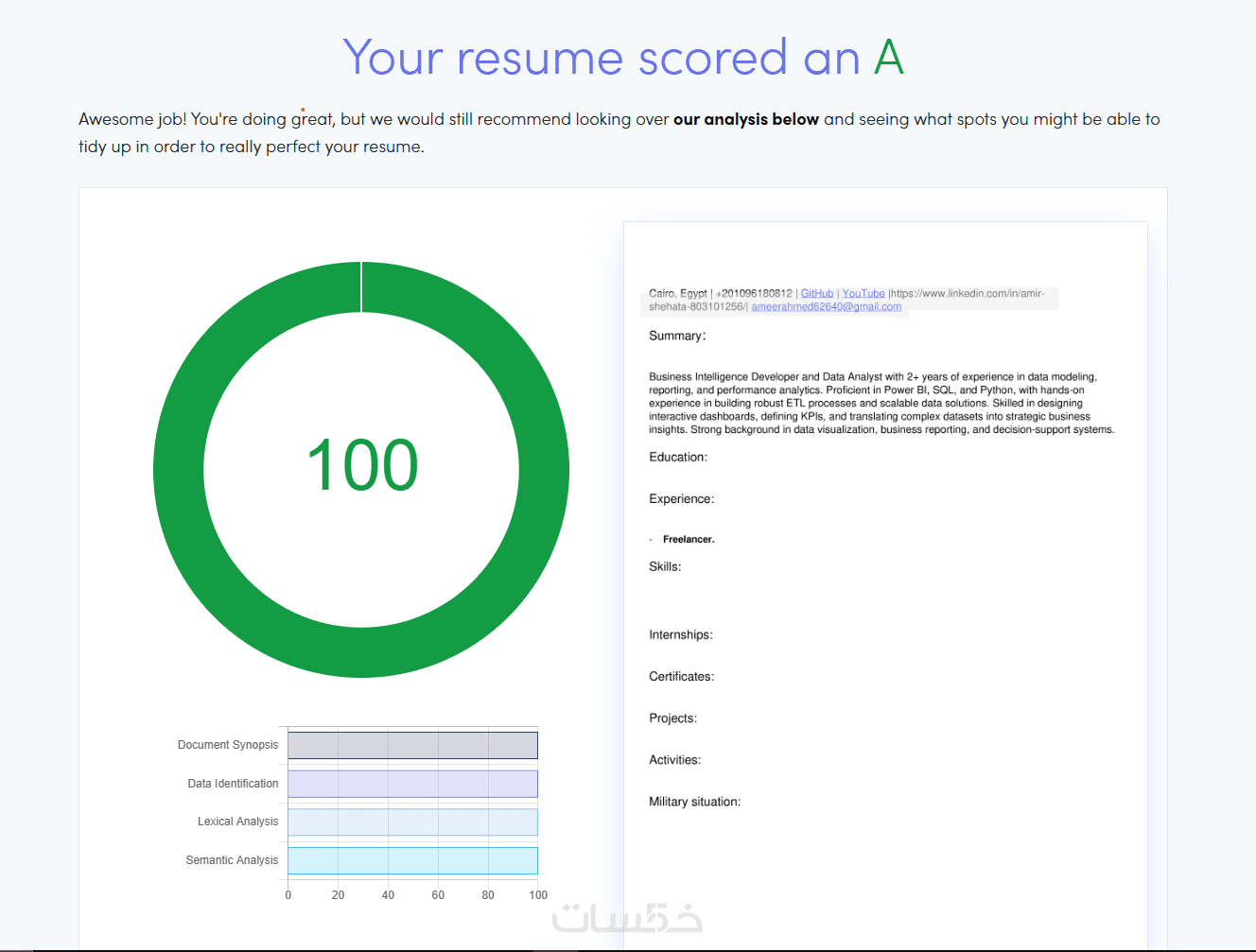Click the "Summary:" heading in the resume
Screen dimensions: 1256x952
(677, 336)
